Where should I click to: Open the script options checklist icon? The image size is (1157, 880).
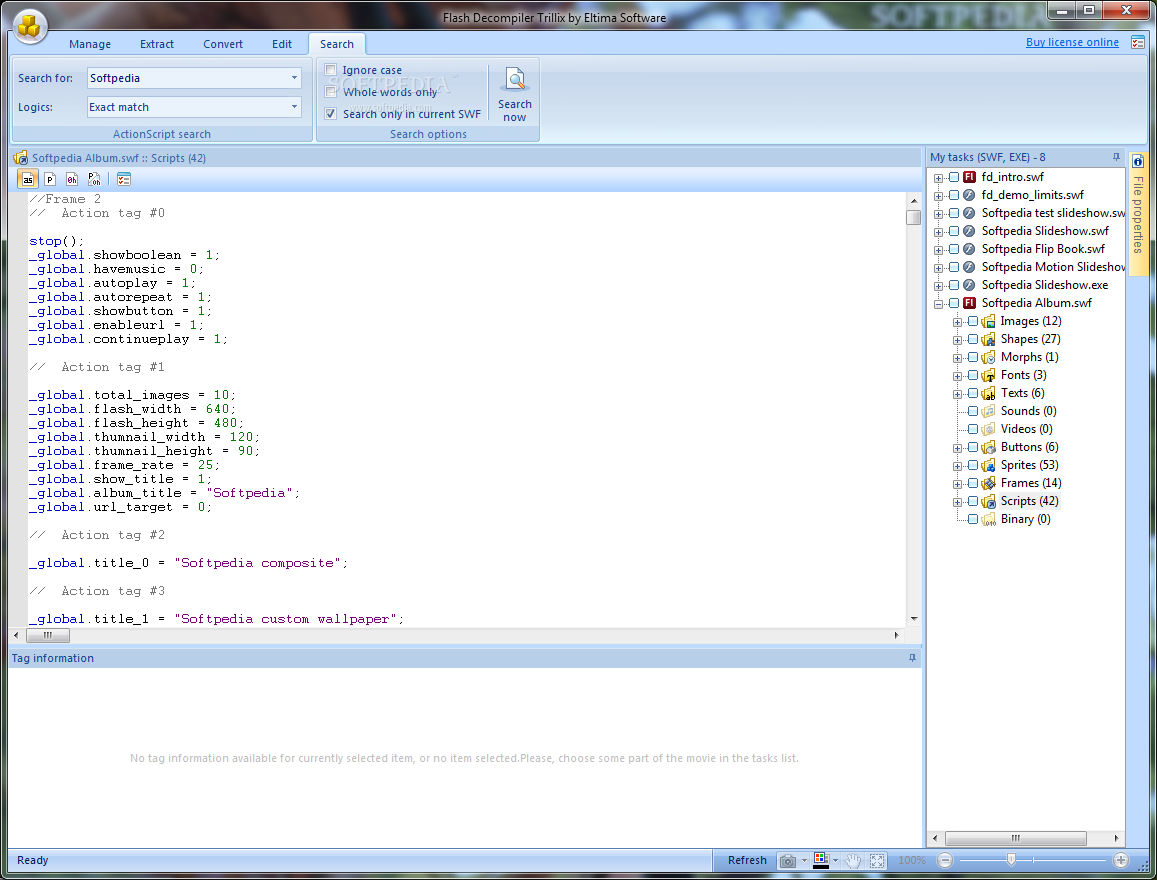tap(124, 179)
